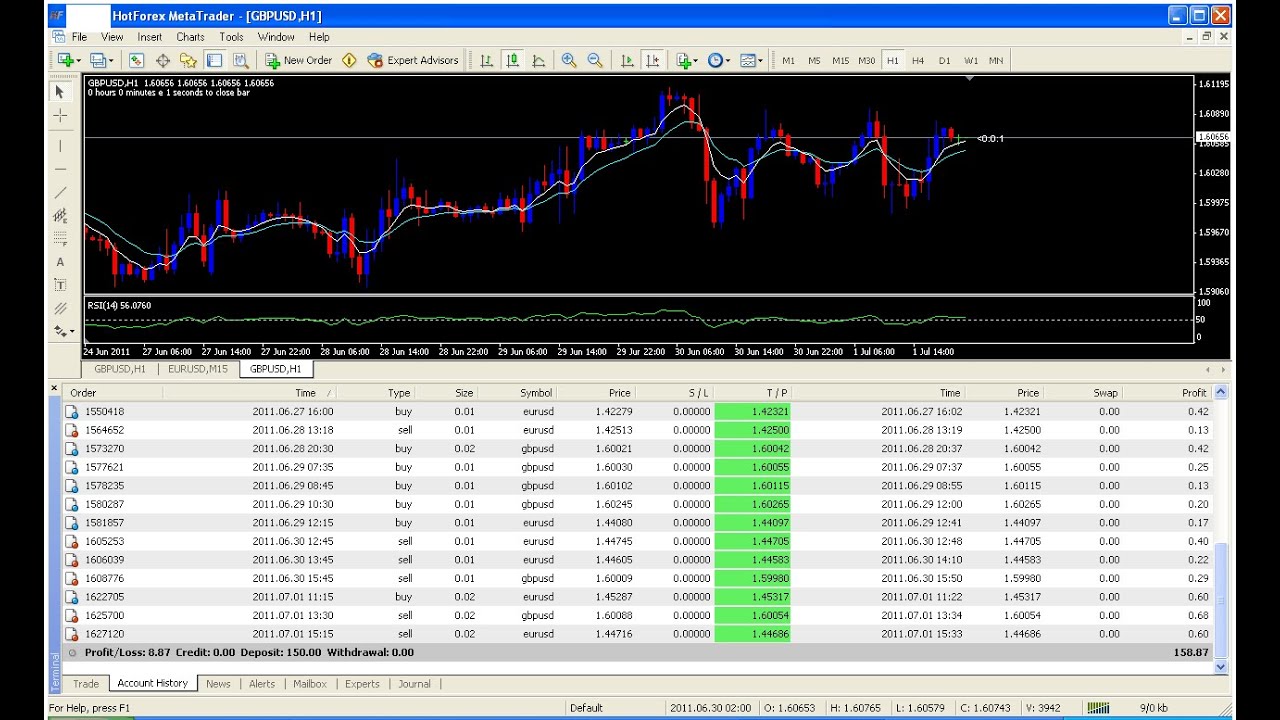Viewport: 1280px width, 720px height.
Task: Open the Trade terminal tab
Action: coord(86,684)
